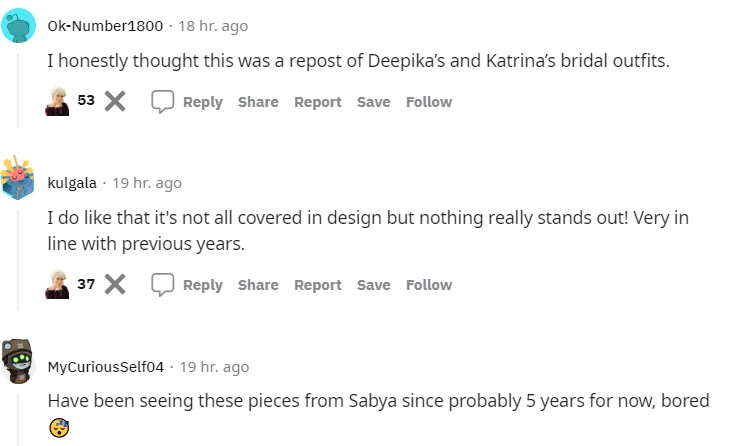
Task: Collapse MyCuriousSelf04's thread via vertical line
Action: tap(19, 420)
